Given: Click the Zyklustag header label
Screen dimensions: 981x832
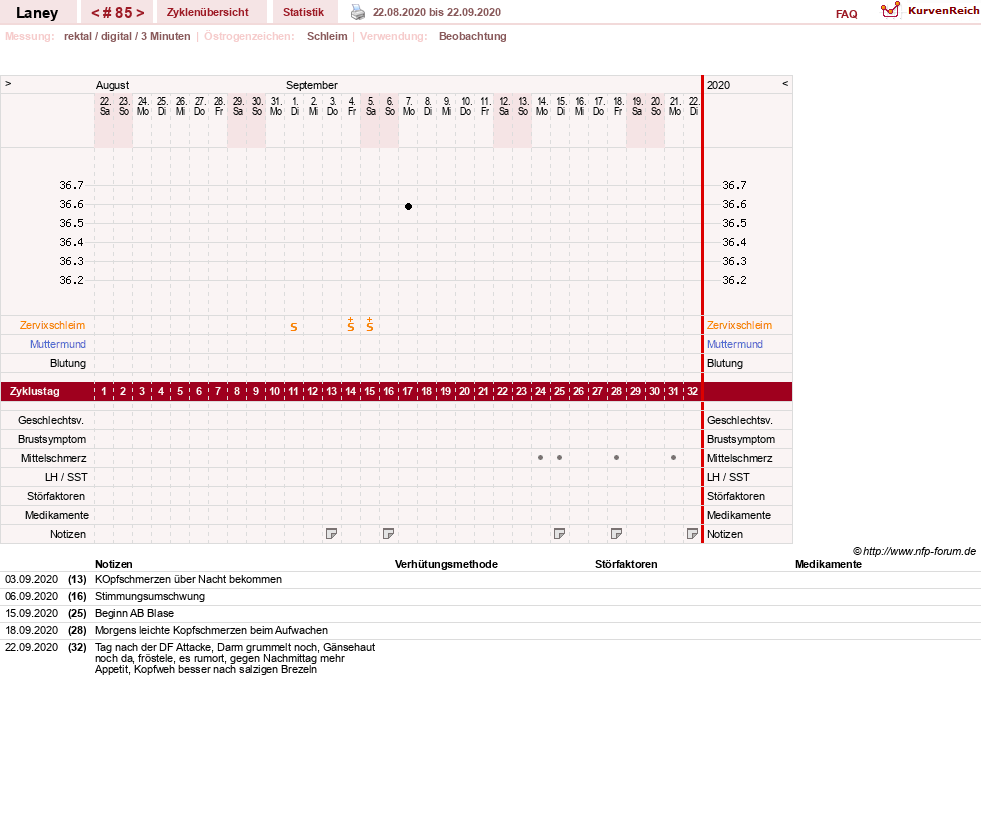Looking at the screenshot, I should pos(34,391).
